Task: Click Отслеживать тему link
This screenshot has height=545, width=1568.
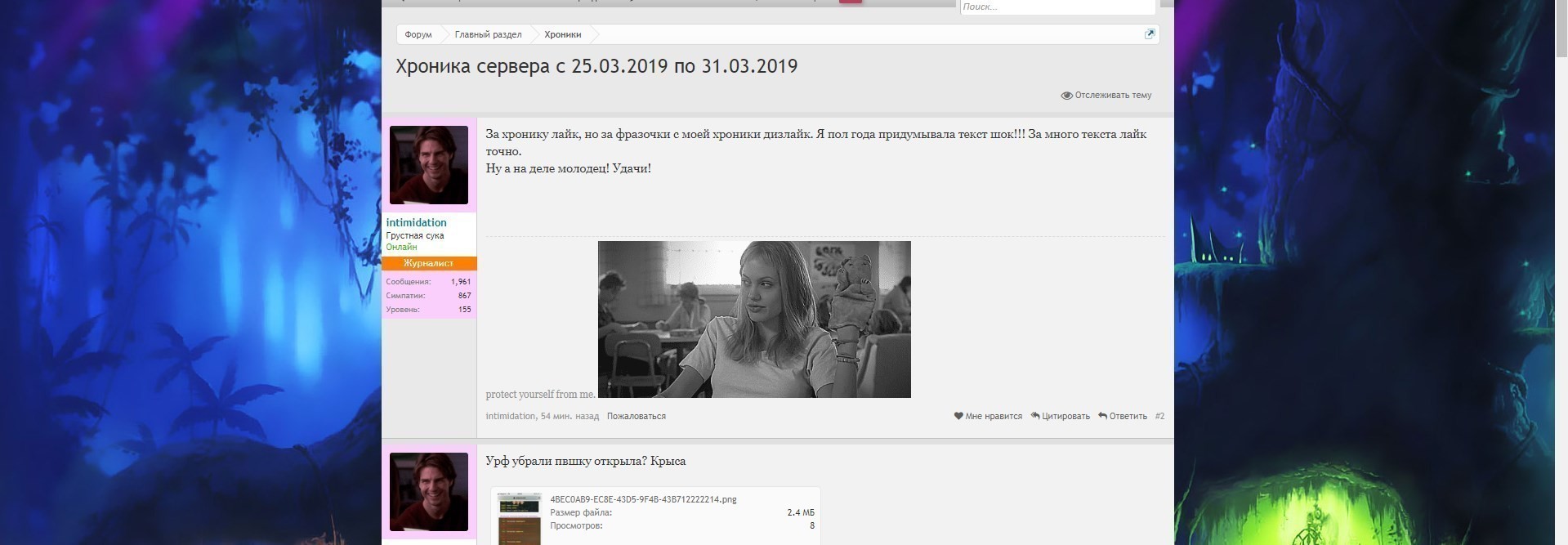Action: (1113, 95)
